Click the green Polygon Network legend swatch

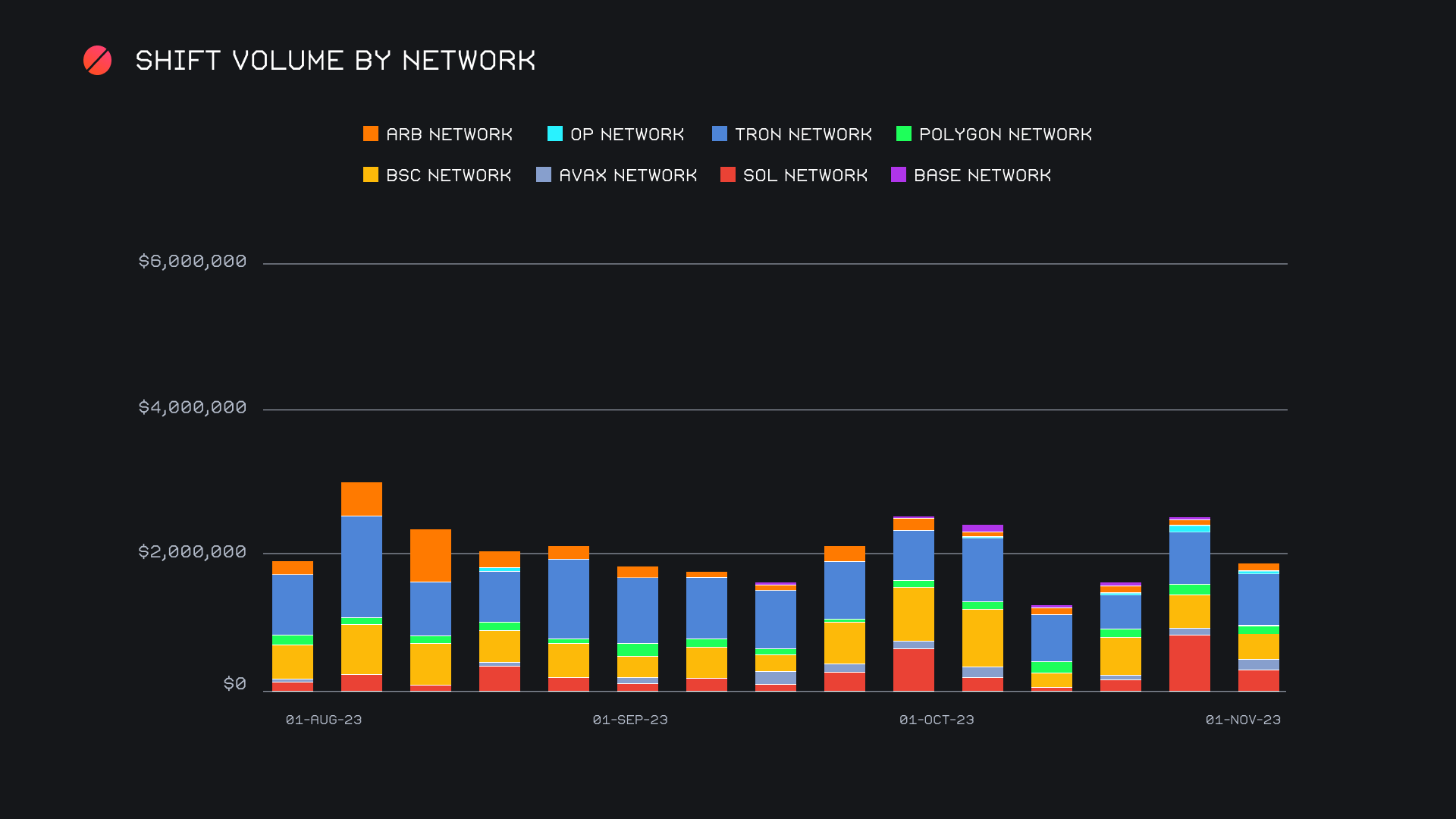point(903,134)
